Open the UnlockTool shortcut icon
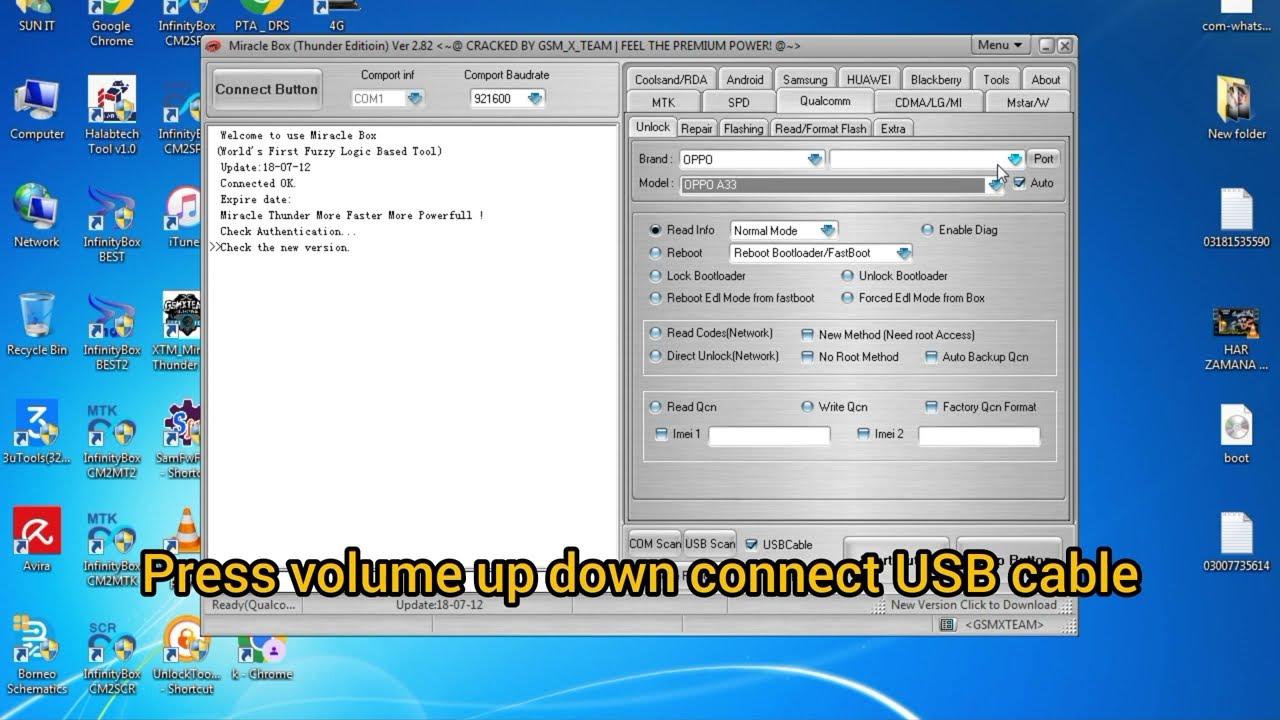Screen dimensions: 1280x720 coord(186,656)
